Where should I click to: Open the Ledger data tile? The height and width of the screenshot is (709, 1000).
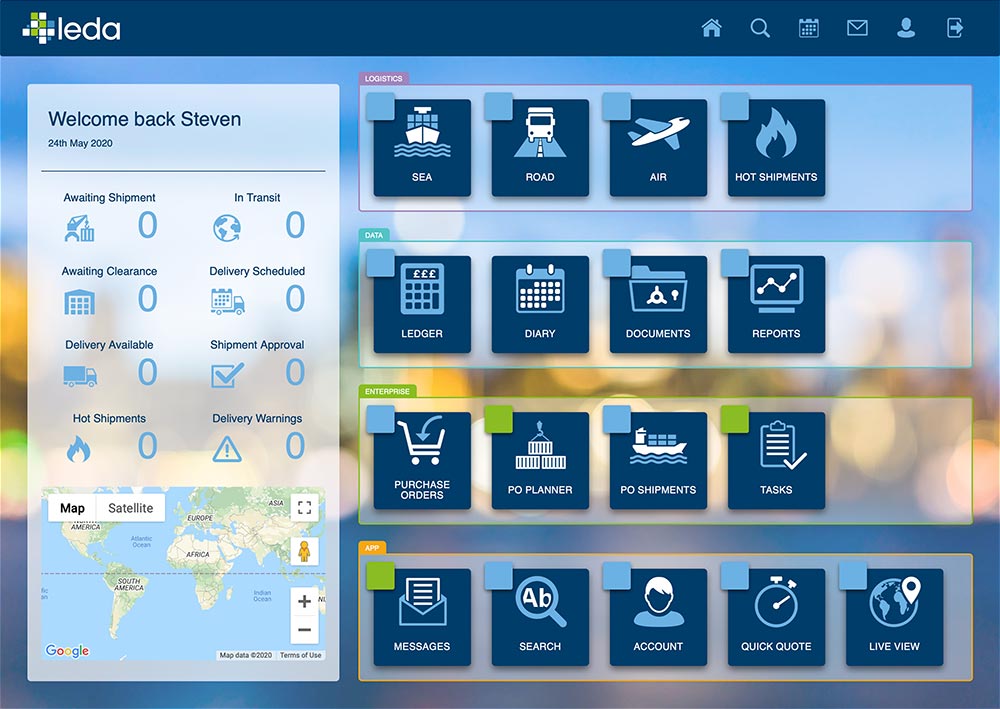pyautogui.click(x=422, y=305)
